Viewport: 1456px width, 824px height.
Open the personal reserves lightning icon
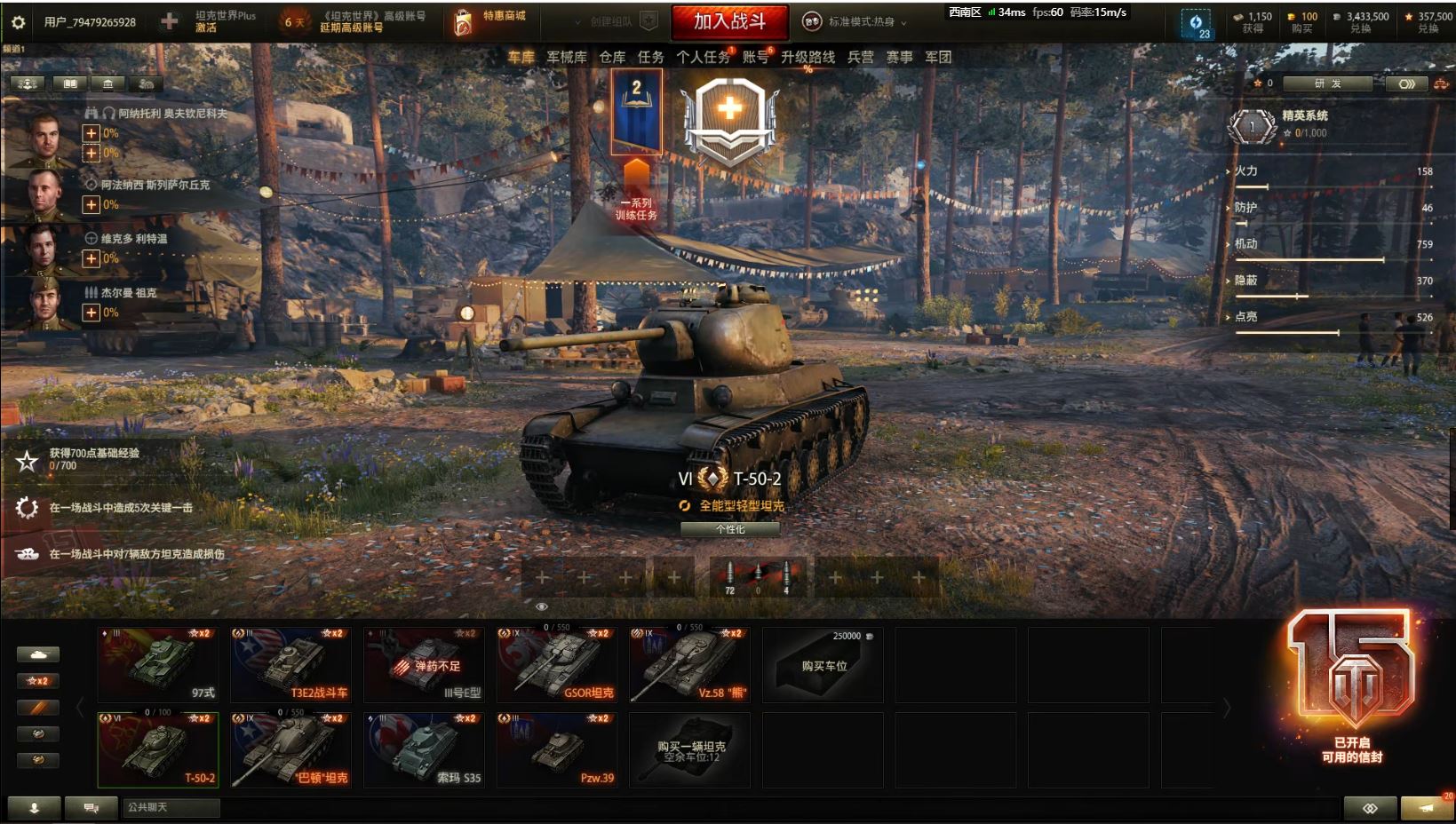[1196, 23]
